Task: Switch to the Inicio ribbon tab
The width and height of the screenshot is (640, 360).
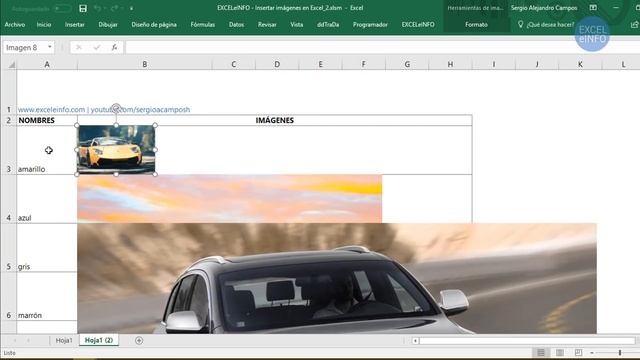Action: [44, 24]
